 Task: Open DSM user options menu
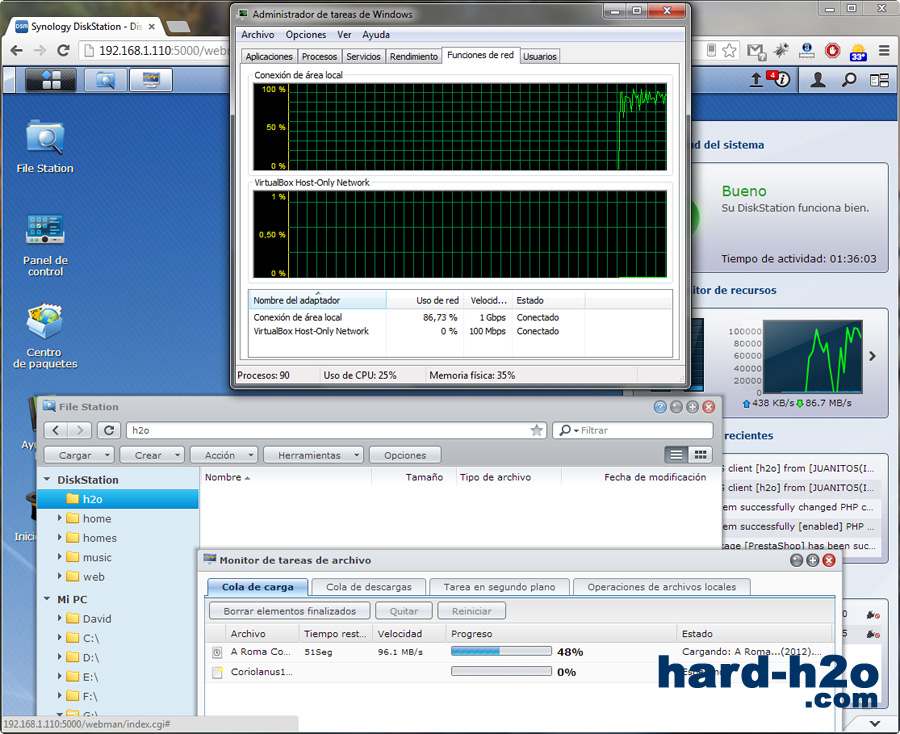pos(818,80)
